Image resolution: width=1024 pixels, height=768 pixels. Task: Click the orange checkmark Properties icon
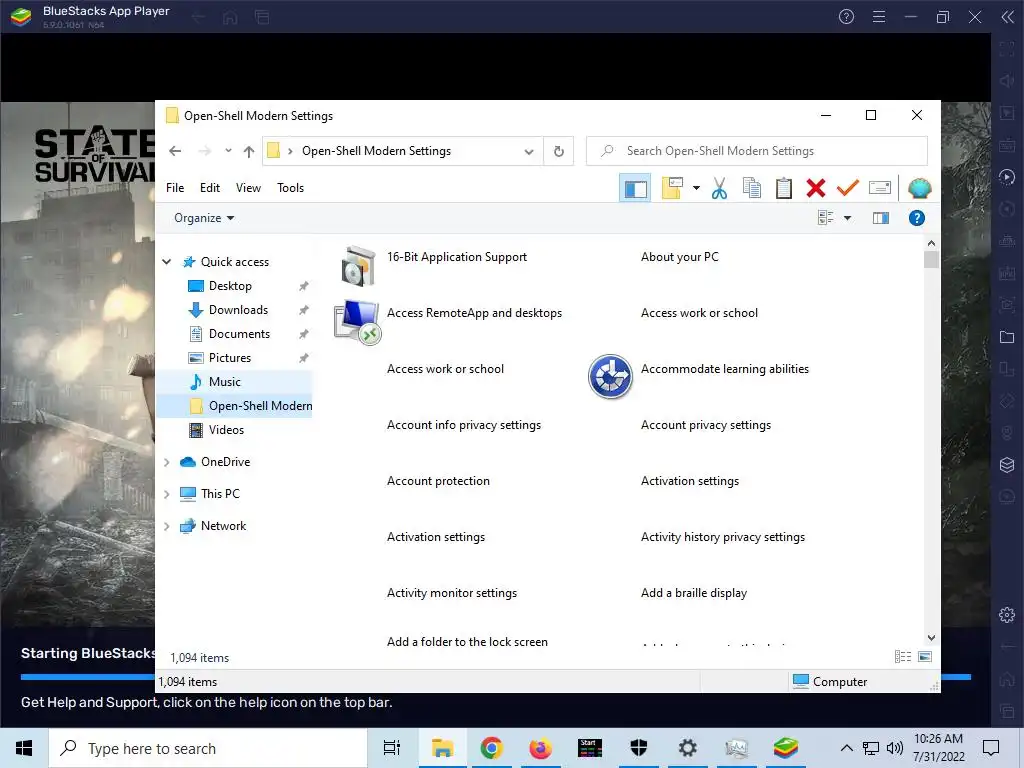847,188
